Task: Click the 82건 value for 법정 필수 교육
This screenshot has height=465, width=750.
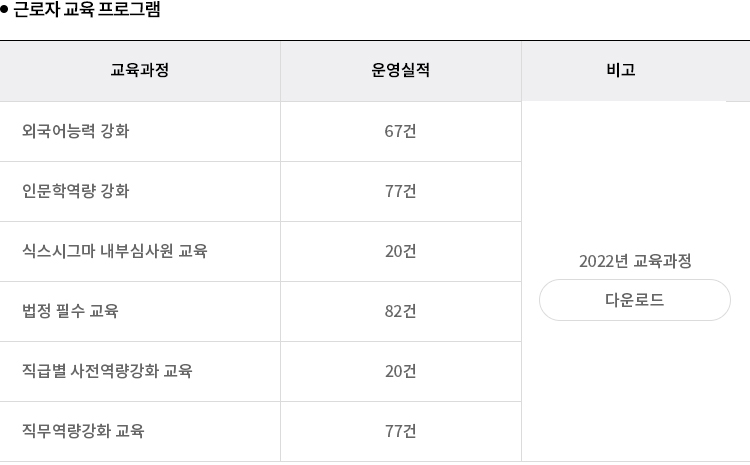Action: 400,311
